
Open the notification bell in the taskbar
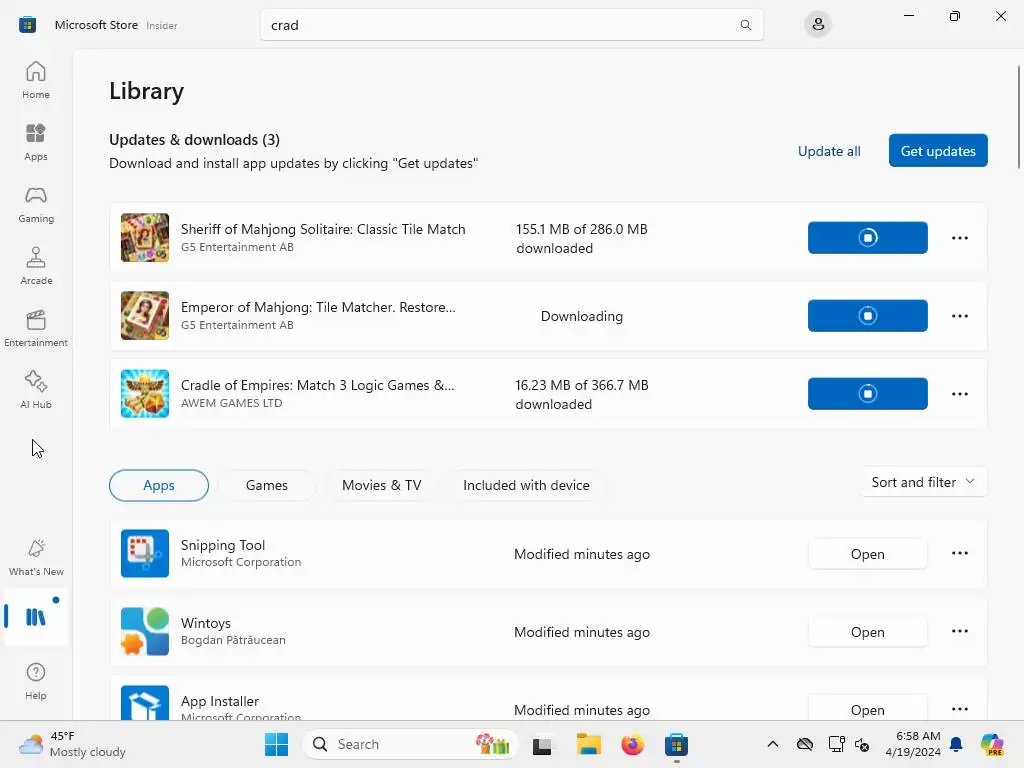(956, 744)
